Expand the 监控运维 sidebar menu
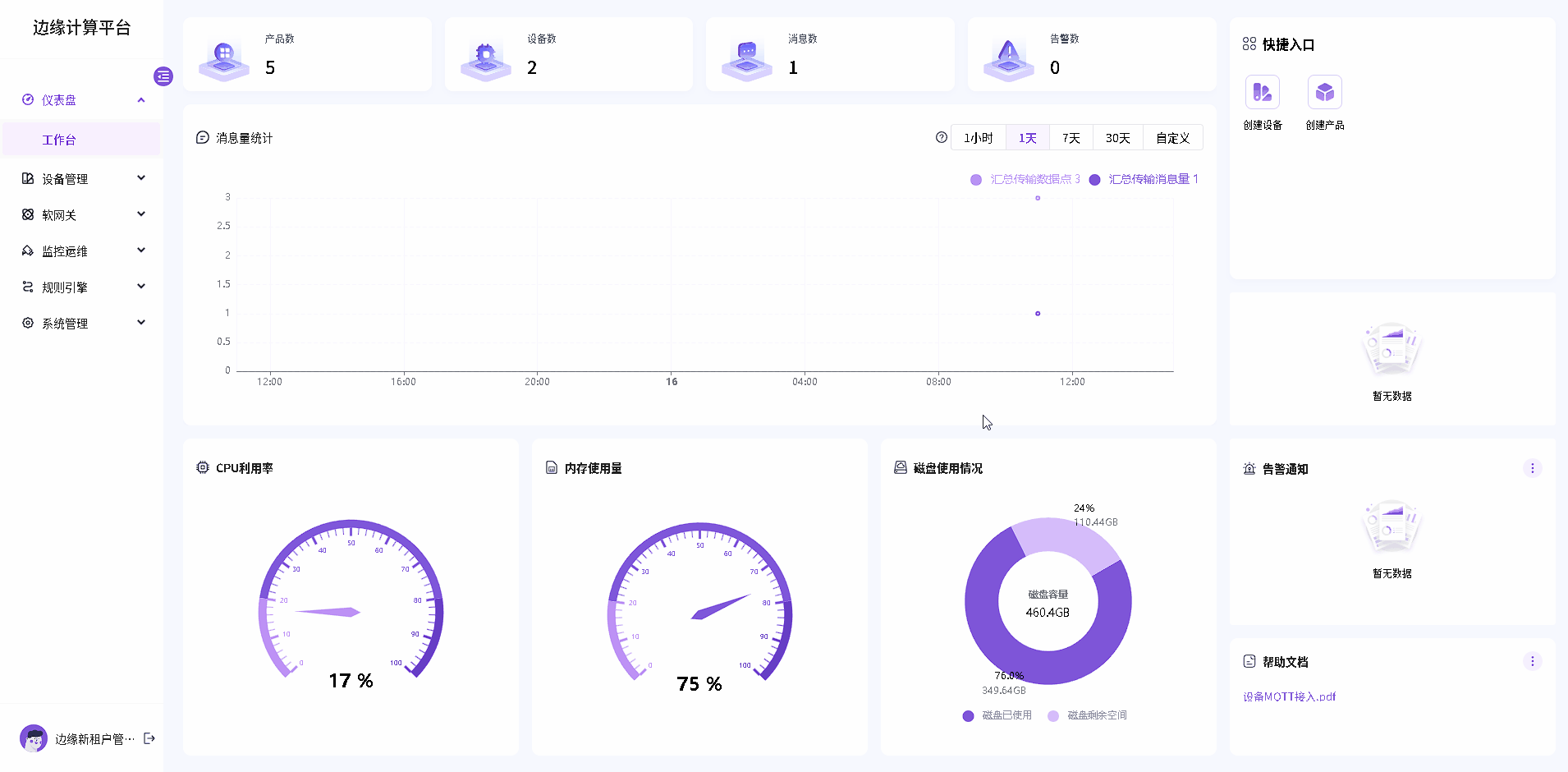The width and height of the screenshot is (1568, 772). click(82, 250)
